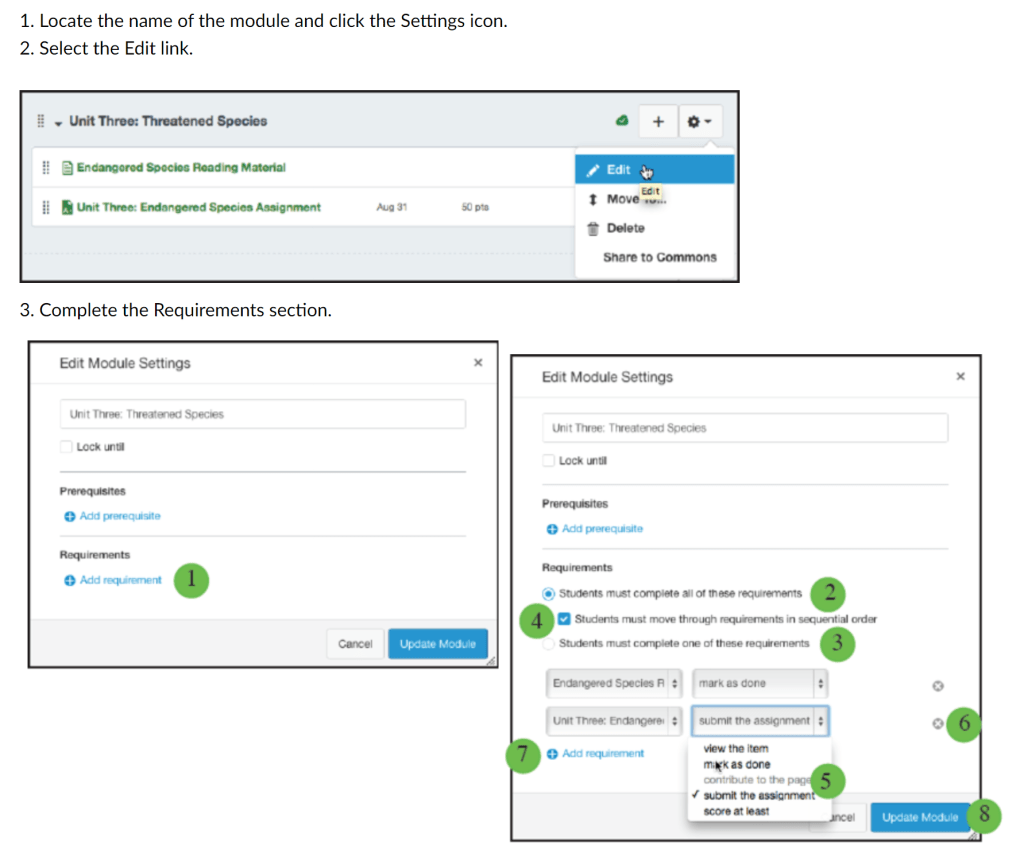This screenshot has width=1024, height=853.
Task: Choose Share to Commons menu option
Action: point(659,257)
